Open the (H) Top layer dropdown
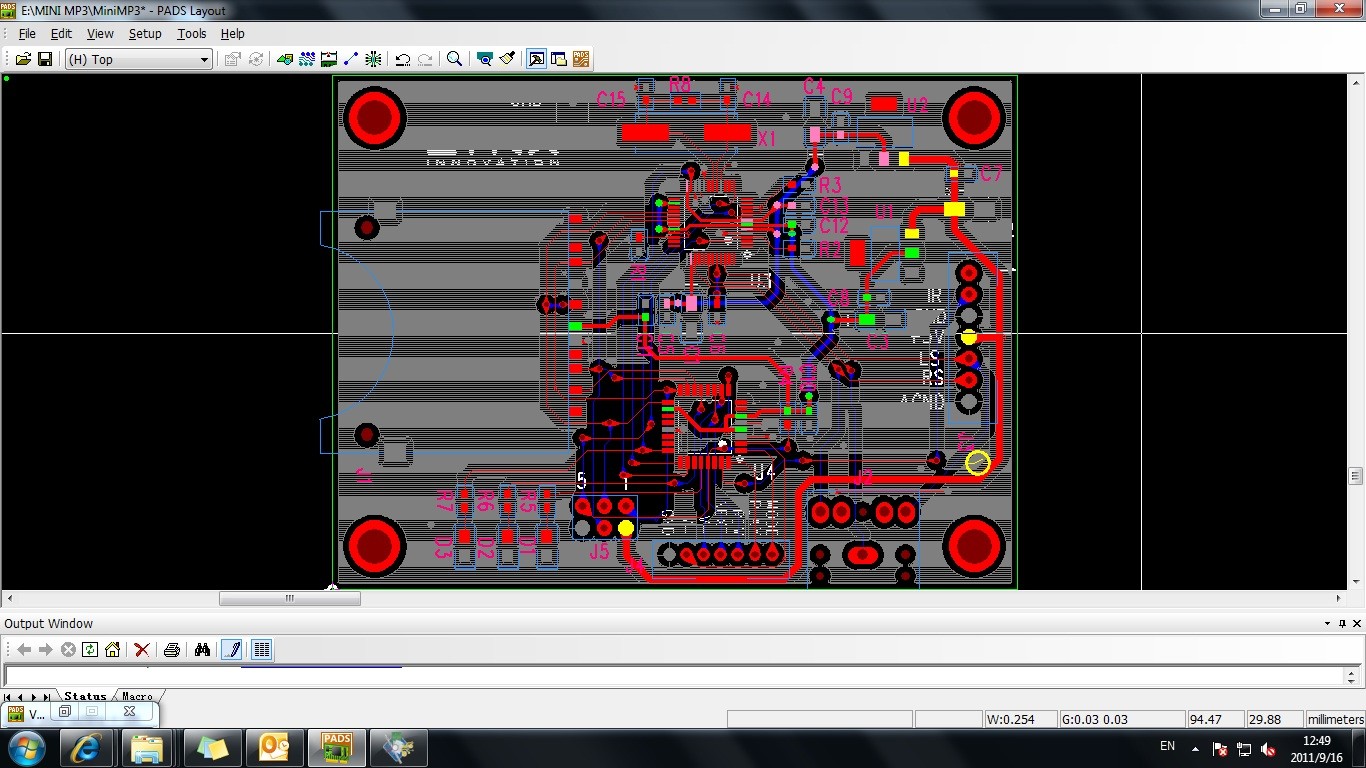 click(139, 59)
